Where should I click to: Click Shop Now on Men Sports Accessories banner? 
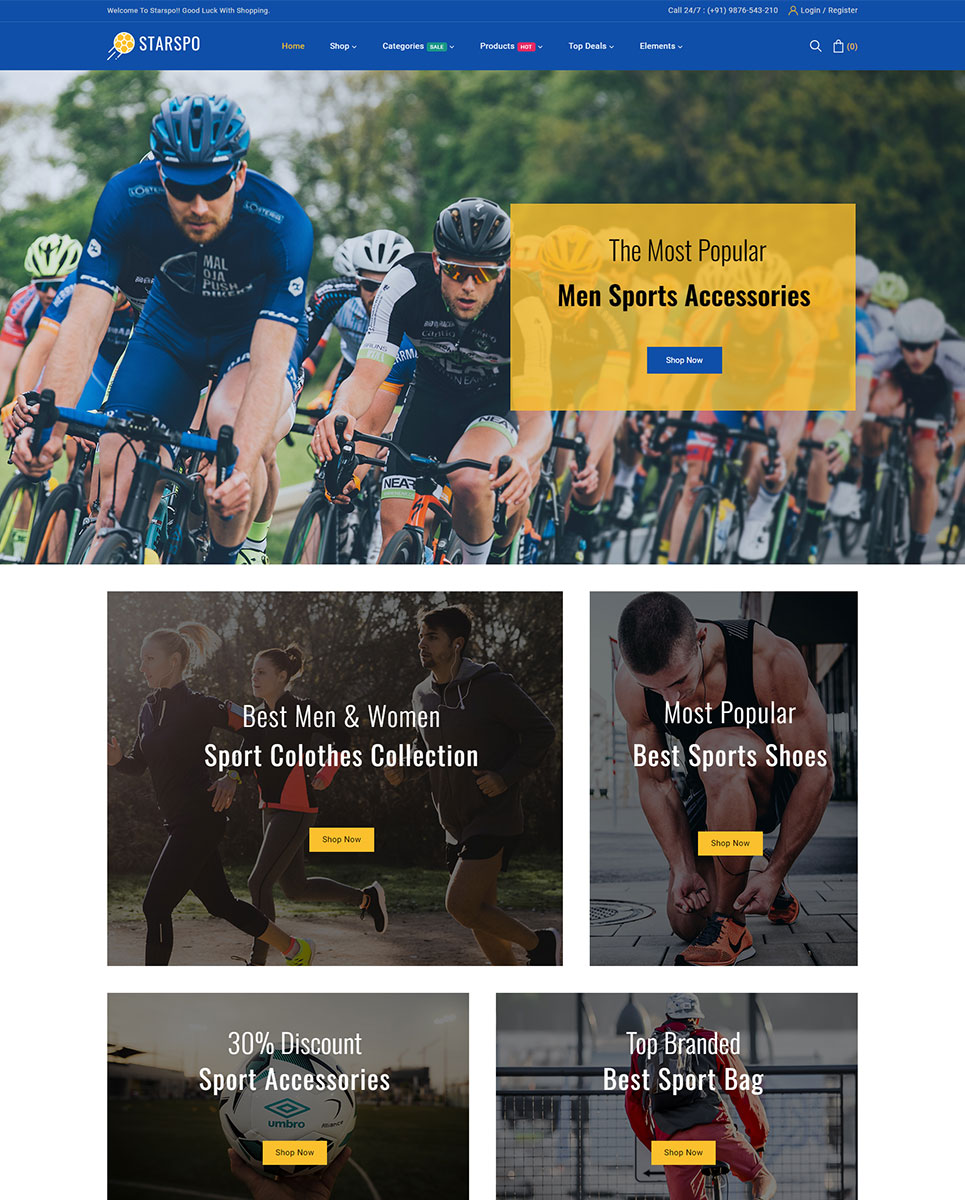pyautogui.click(x=684, y=360)
